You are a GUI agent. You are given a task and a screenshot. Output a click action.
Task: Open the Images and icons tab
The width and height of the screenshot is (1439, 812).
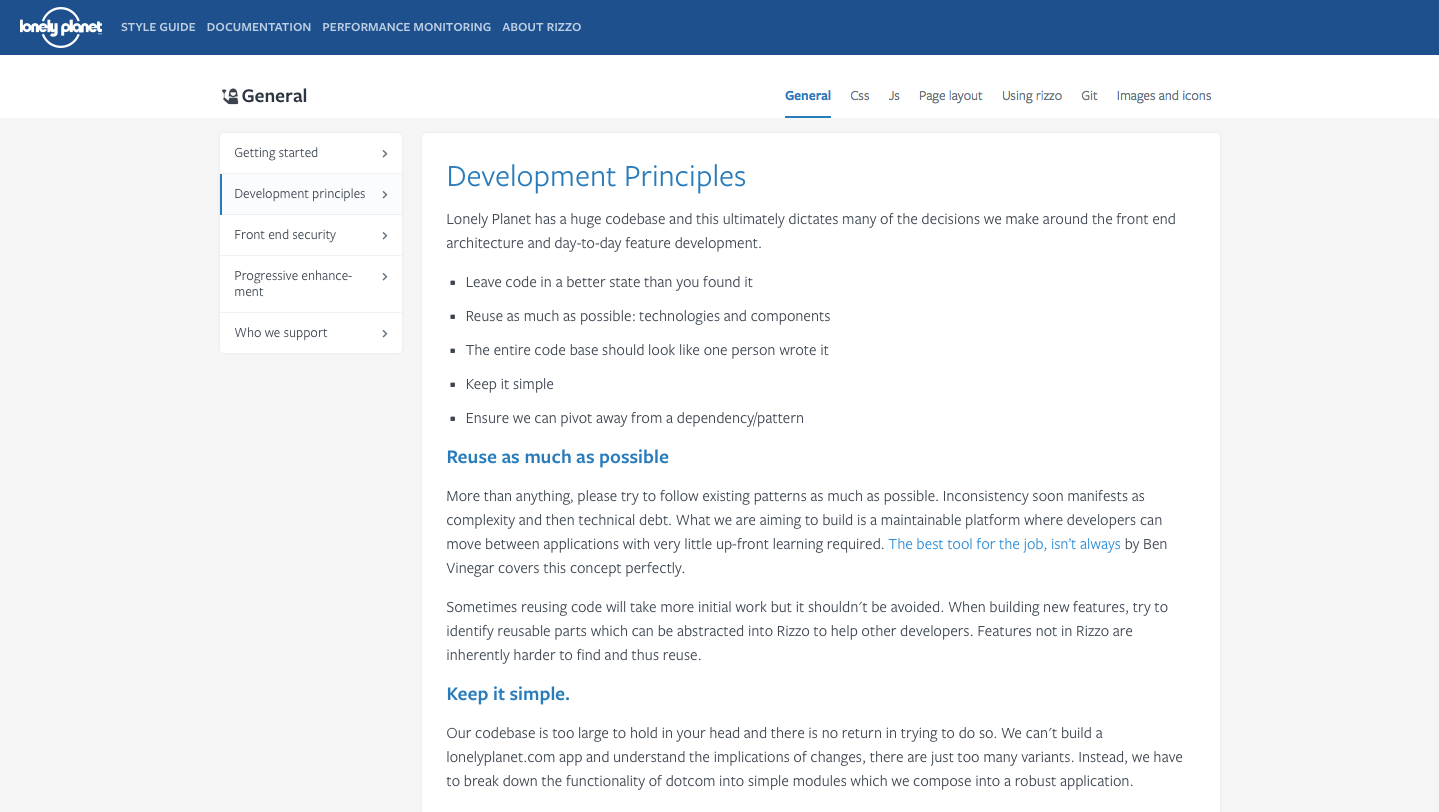click(1163, 96)
